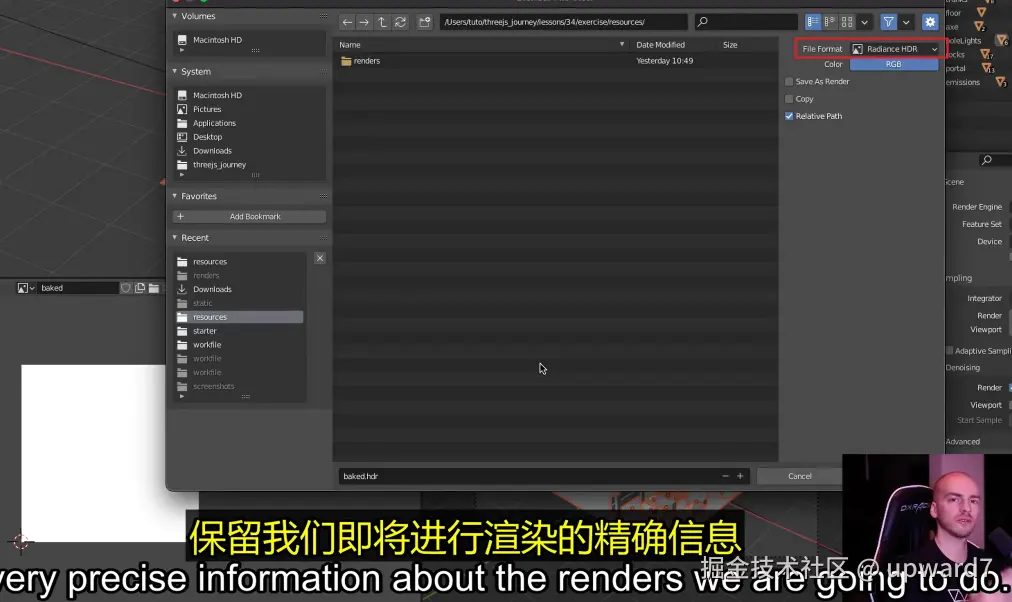Collapse the Recent panel
This screenshot has height=602, width=1012.
[x=174, y=237]
